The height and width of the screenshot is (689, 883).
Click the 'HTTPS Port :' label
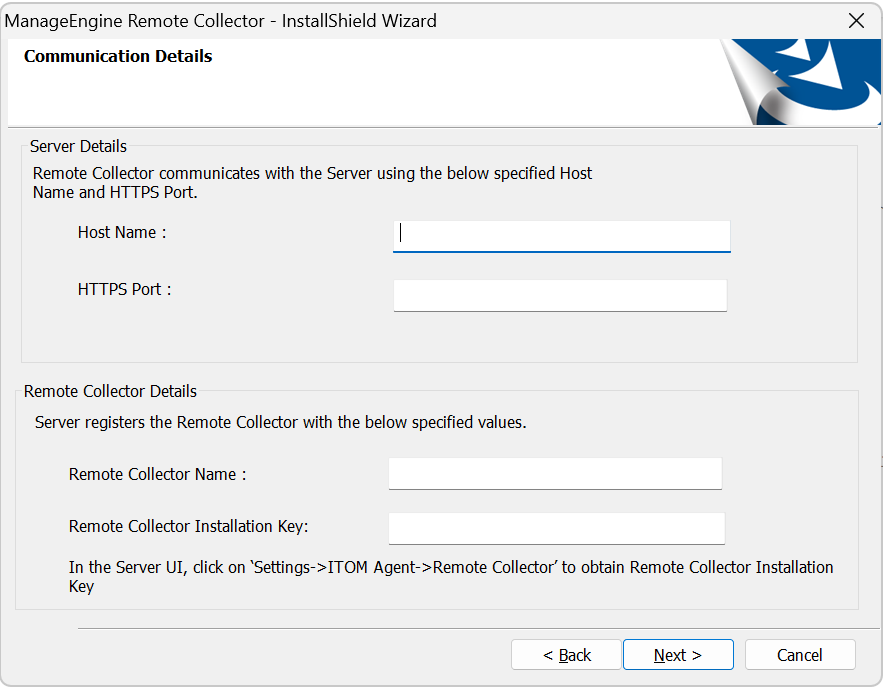tap(124, 289)
